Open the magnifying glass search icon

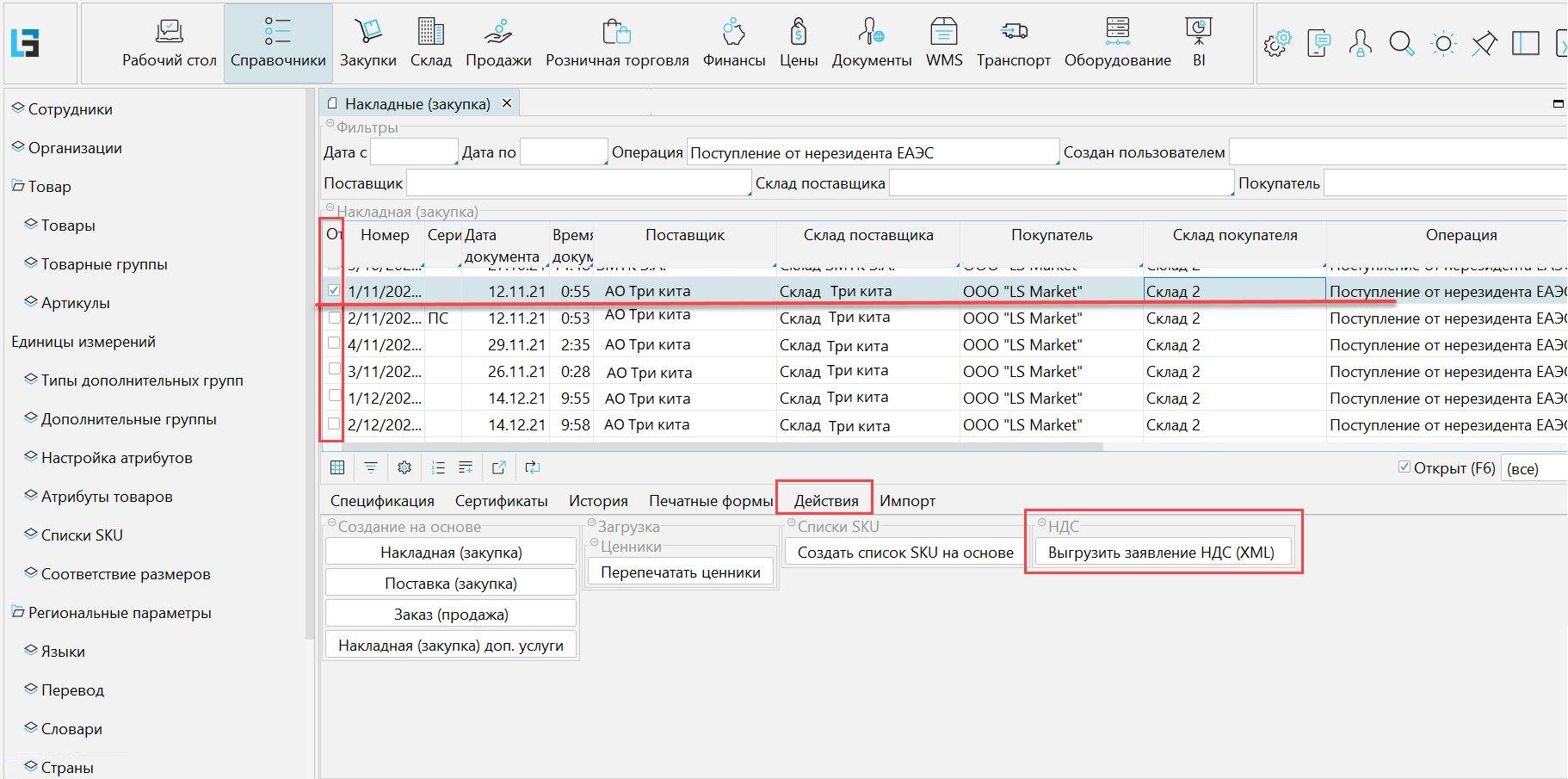coord(1402,43)
